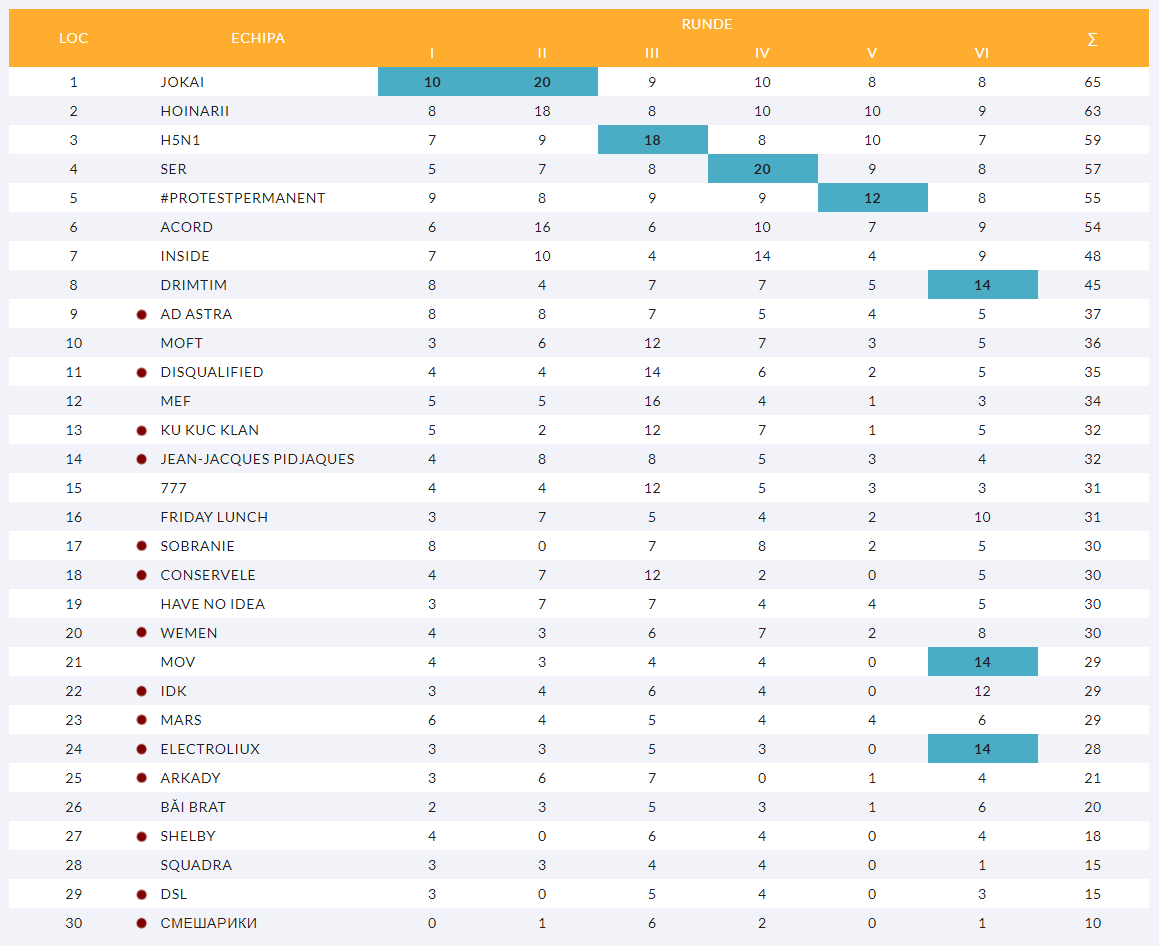
Task: Select the red dot beside ARKADY
Action: [x=142, y=778]
